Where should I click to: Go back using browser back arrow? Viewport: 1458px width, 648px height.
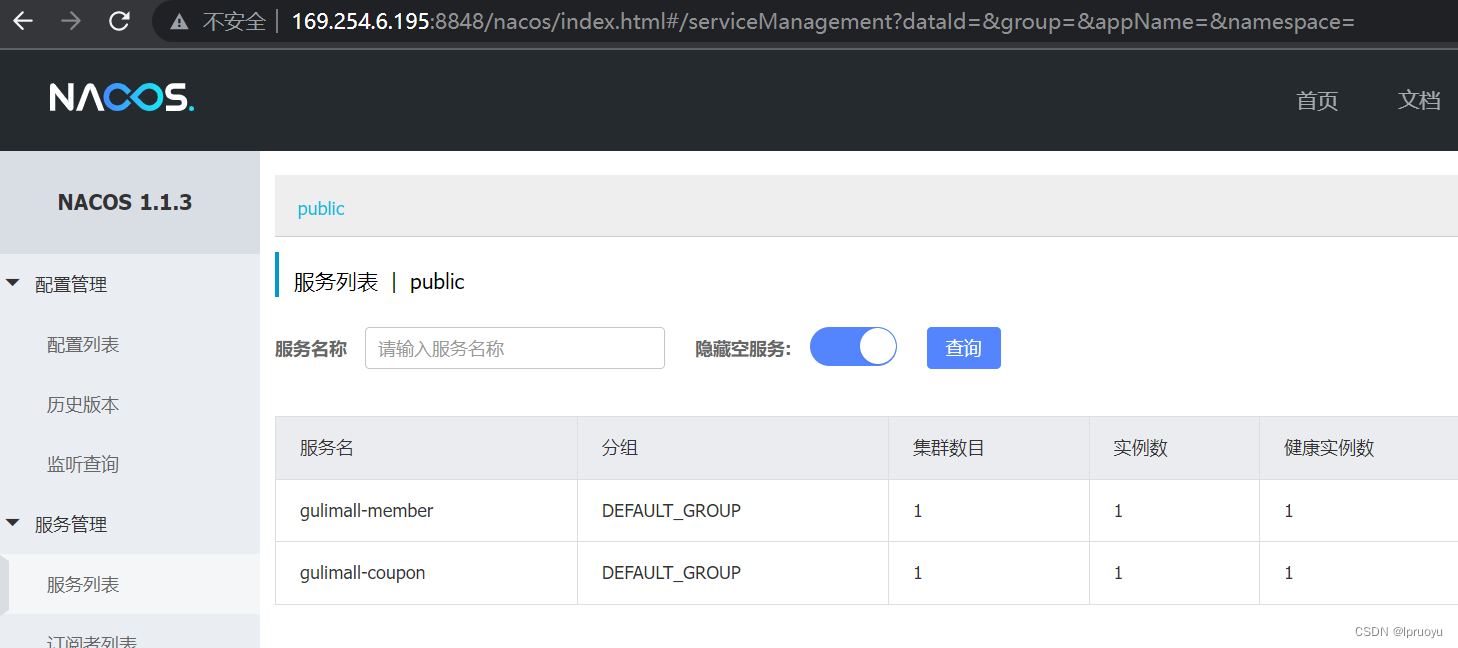click(x=22, y=20)
